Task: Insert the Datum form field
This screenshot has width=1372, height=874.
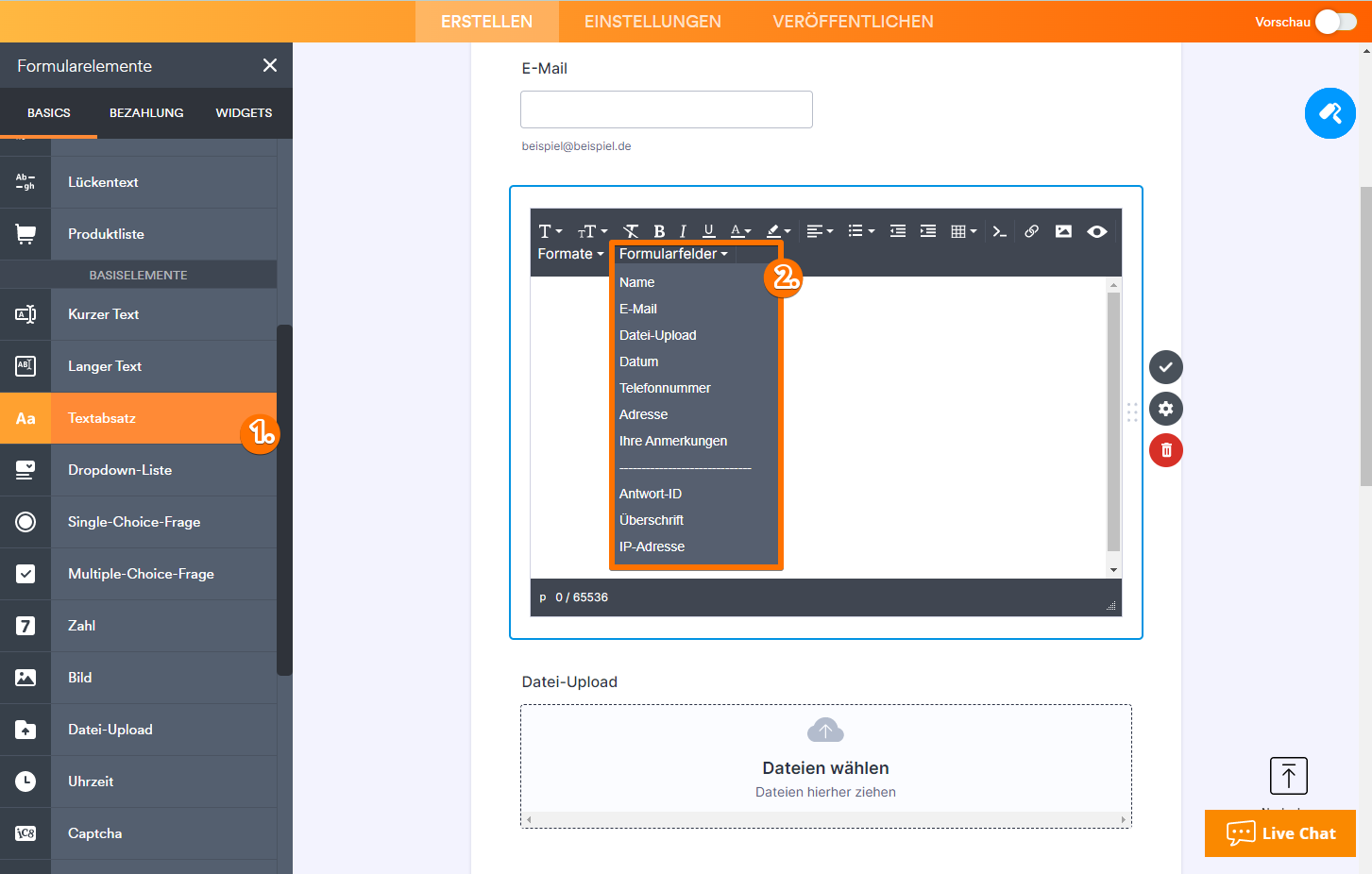Action: coord(697,361)
